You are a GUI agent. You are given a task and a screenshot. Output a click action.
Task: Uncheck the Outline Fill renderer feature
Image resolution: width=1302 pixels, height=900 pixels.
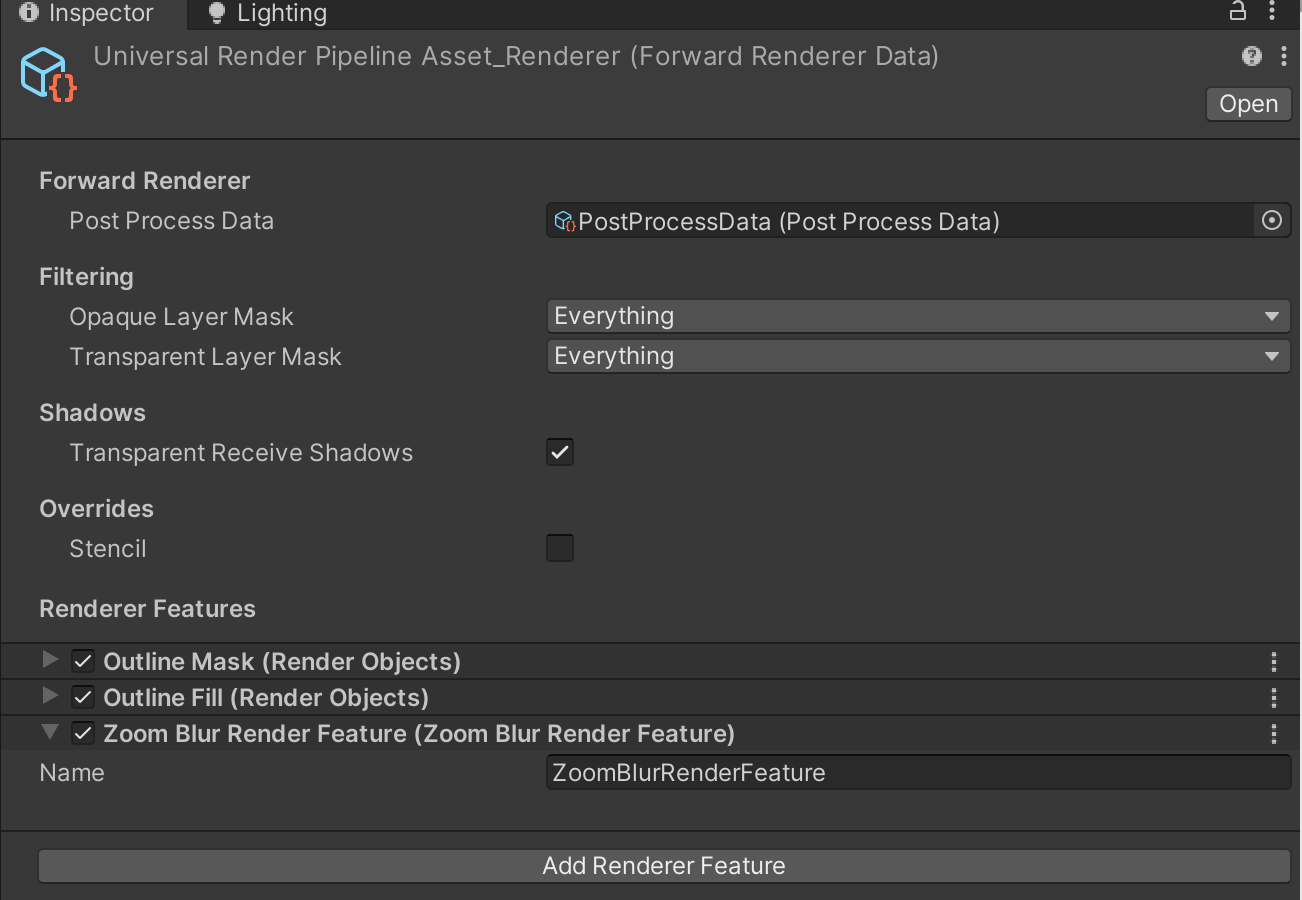pos(83,698)
